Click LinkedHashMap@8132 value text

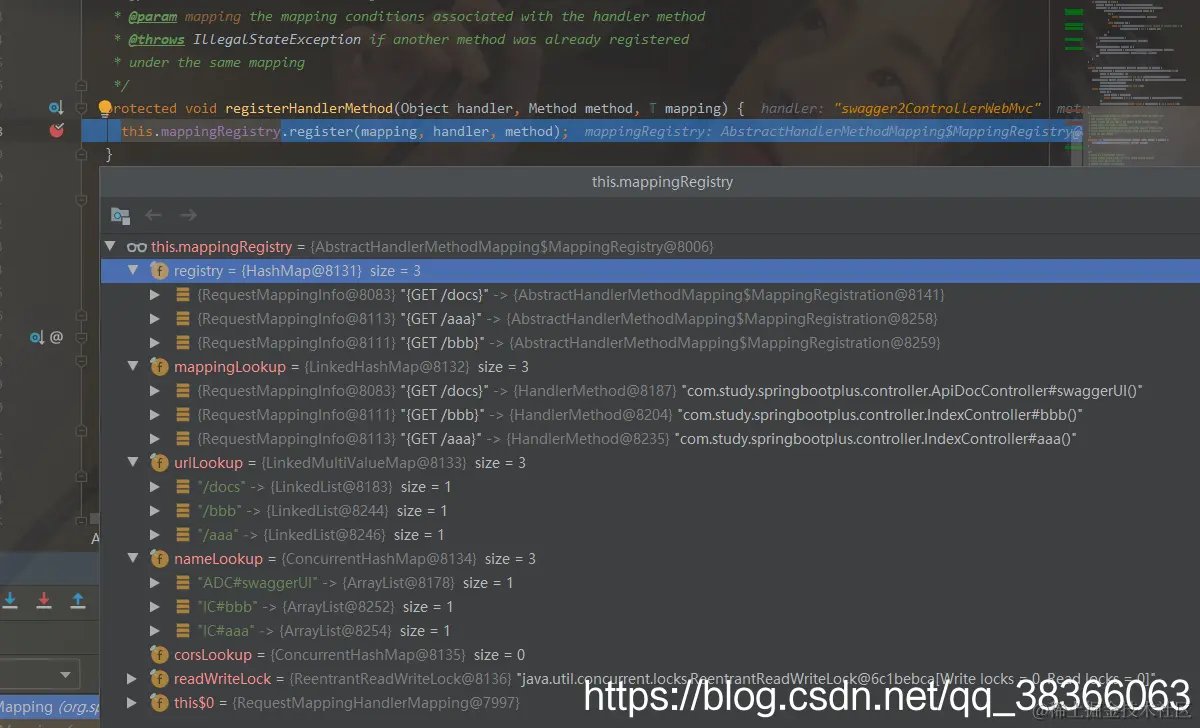point(386,367)
